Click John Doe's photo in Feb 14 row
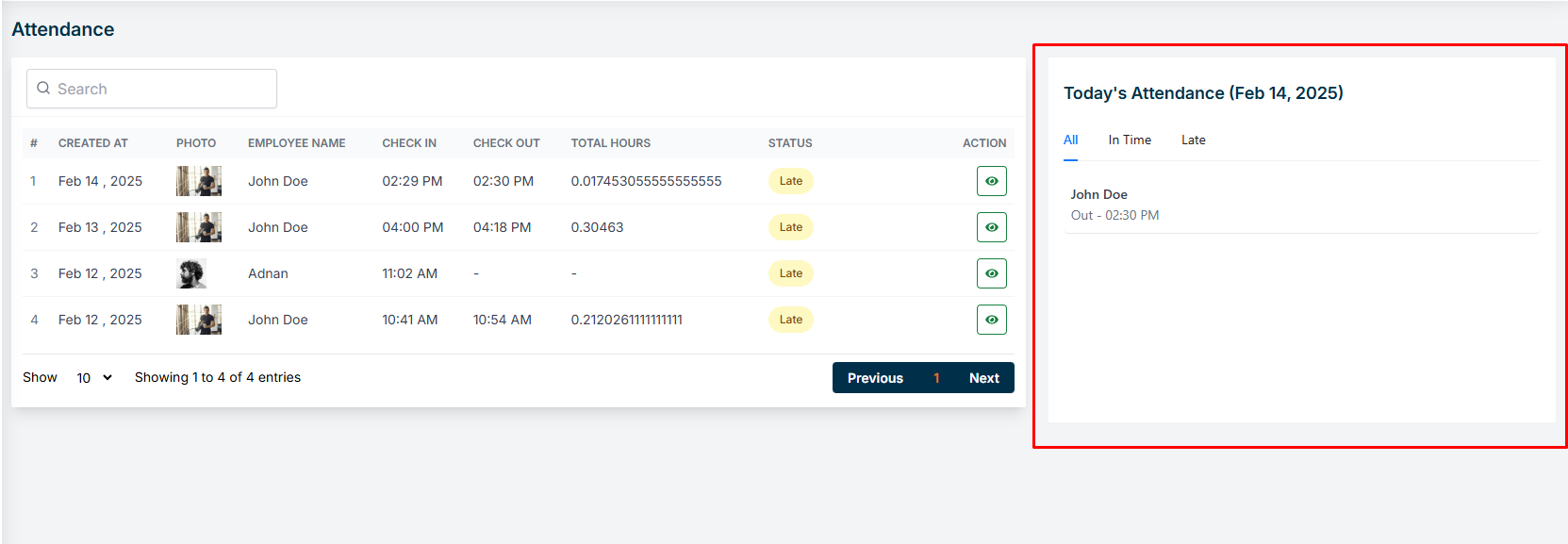Image resolution: width=1568 pixels, height=544 pixels. pyautogui.click(x=199, y=181)
